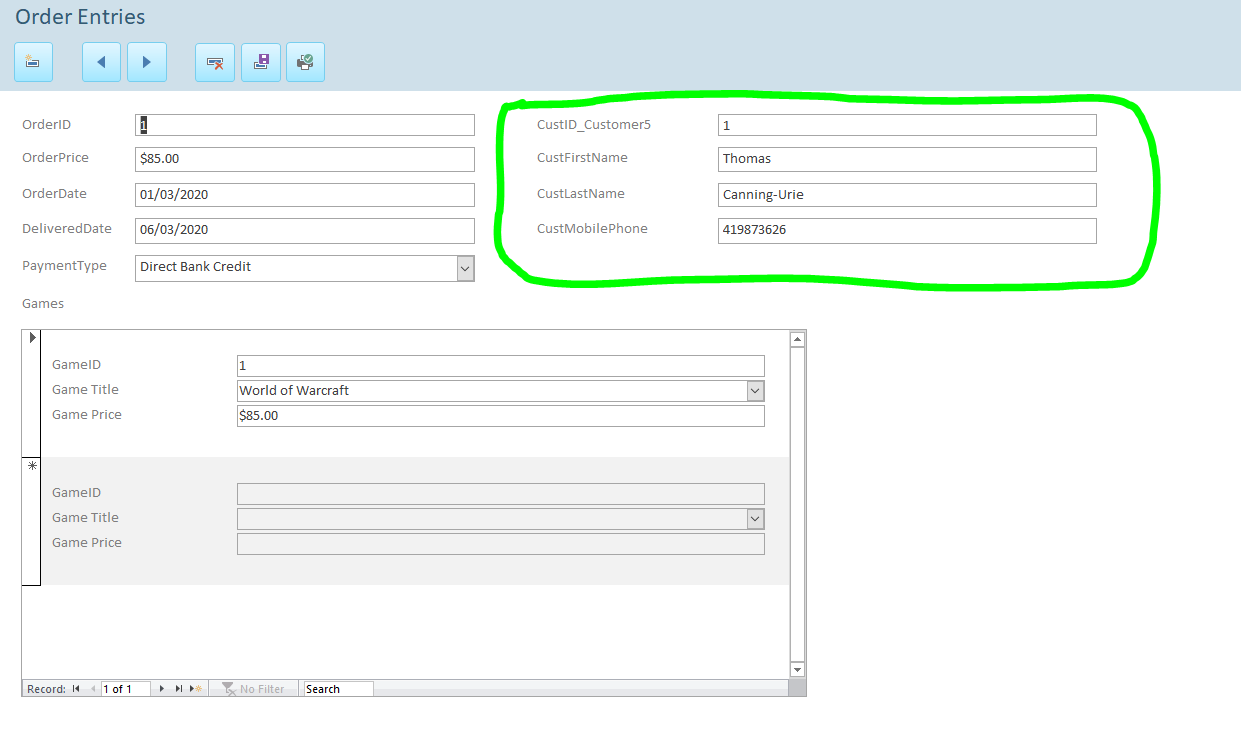Add a new record with the toolbar button
The image size is (1241, 742).
click(x=33, y=62)
